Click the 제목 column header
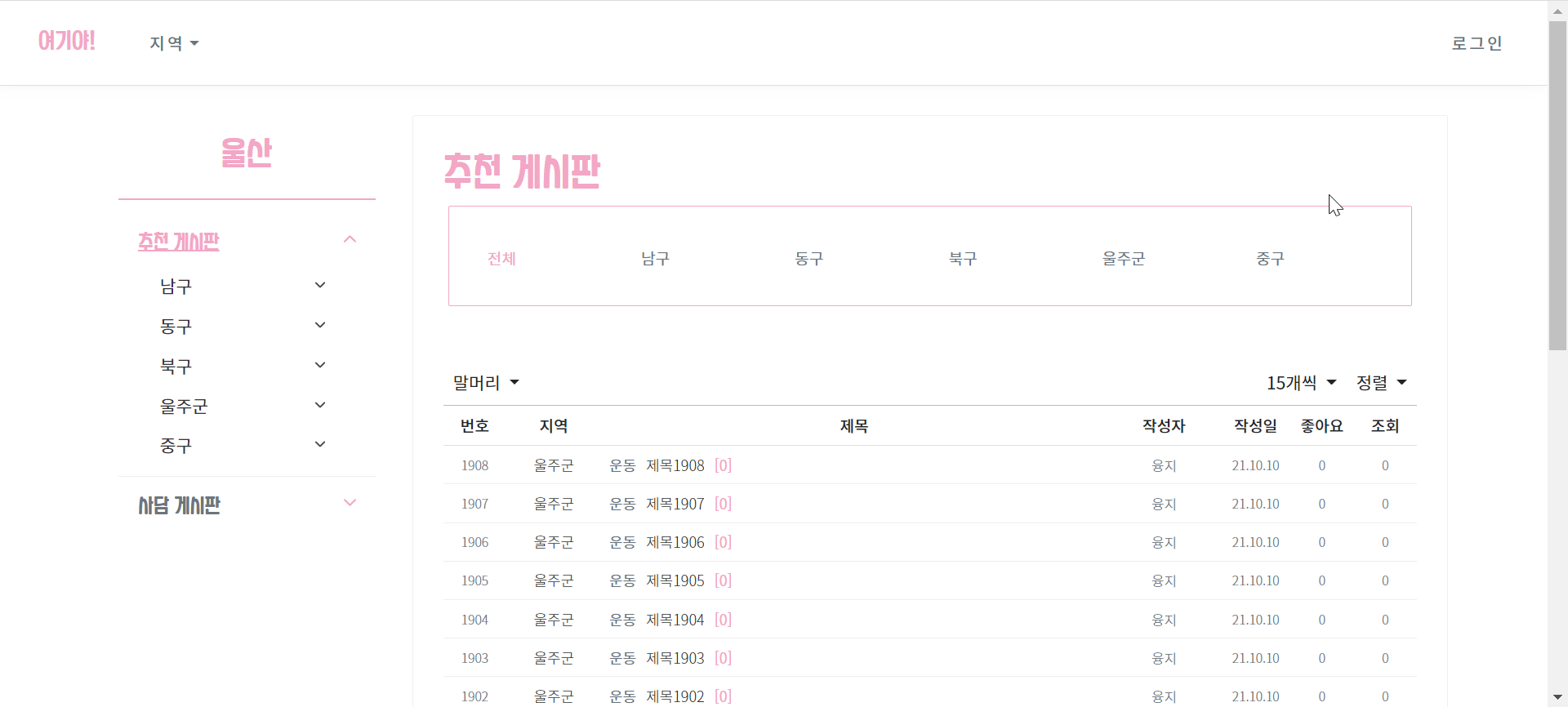1568x707 pixels. 854,426
